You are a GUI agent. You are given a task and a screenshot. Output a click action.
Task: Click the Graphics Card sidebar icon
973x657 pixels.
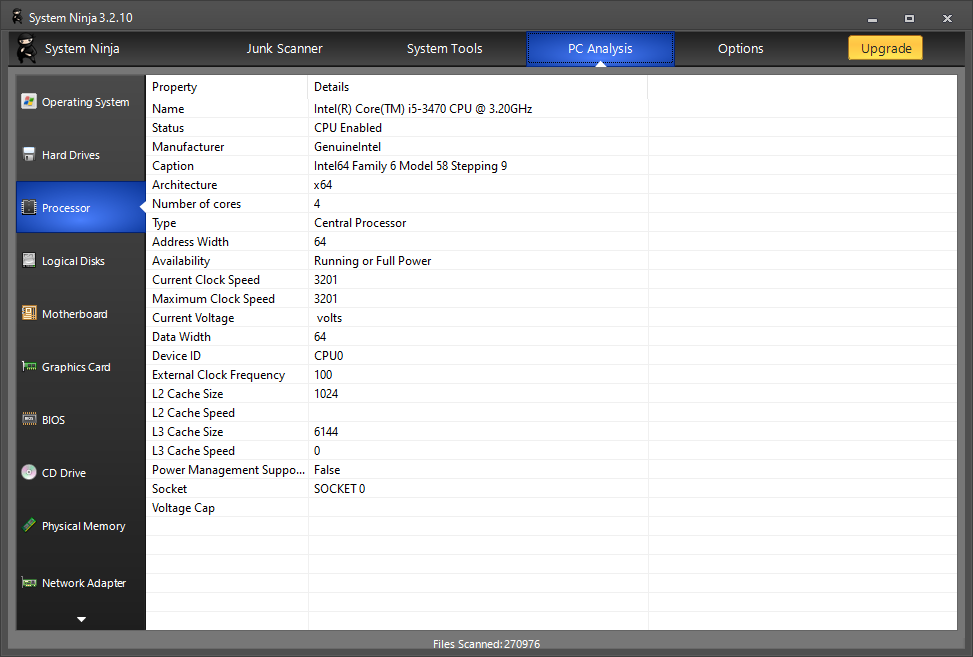point(29,366)
